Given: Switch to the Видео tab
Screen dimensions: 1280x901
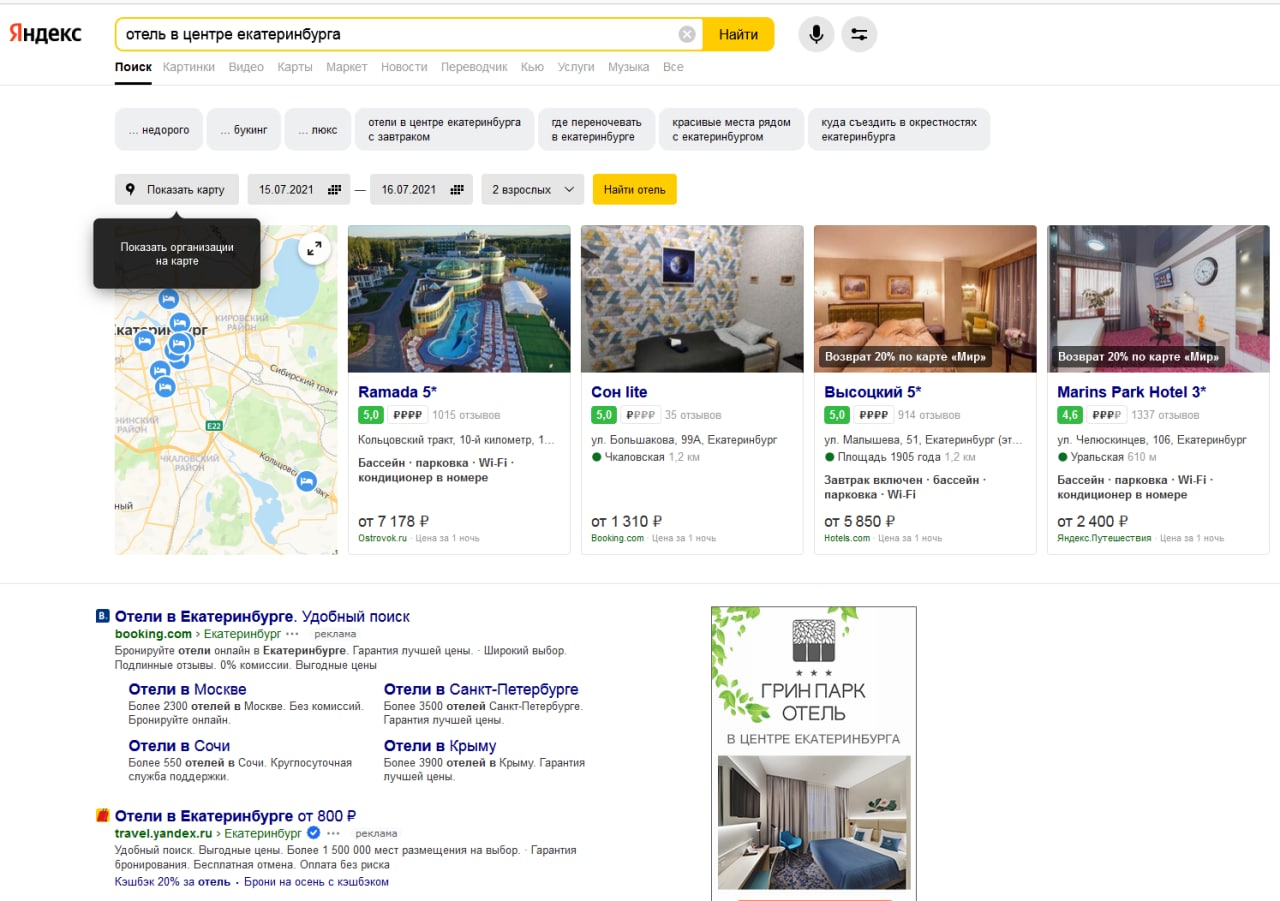Looking at the screenshot, I should [246, 67].
